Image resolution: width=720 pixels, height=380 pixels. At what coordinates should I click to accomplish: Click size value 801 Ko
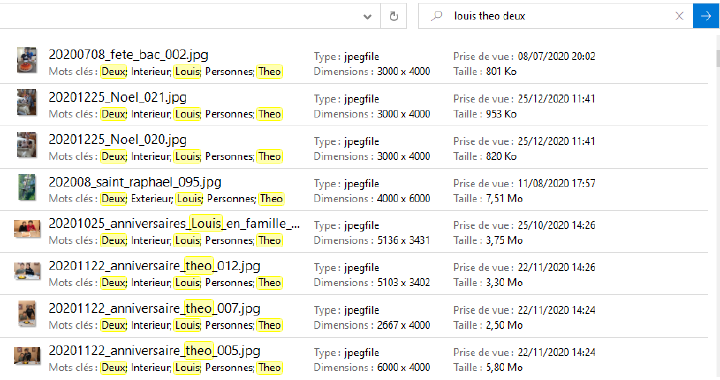tap(501, 72)
